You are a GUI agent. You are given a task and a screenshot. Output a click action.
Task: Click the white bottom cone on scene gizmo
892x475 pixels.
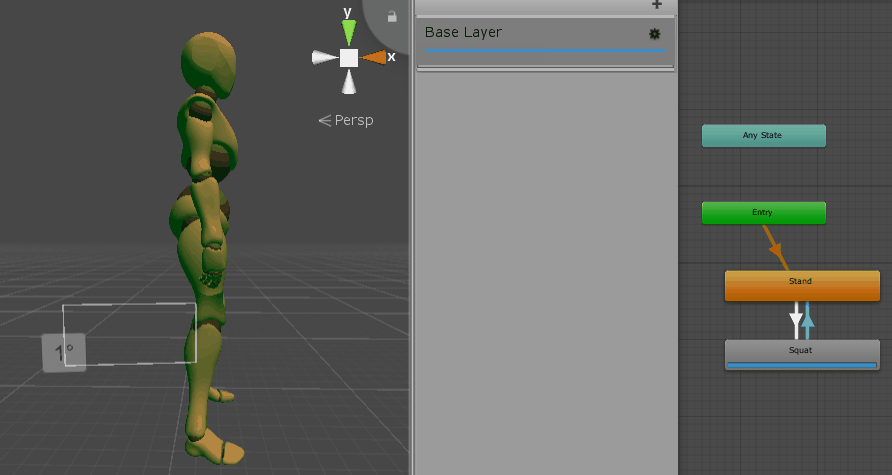(349, 82)
